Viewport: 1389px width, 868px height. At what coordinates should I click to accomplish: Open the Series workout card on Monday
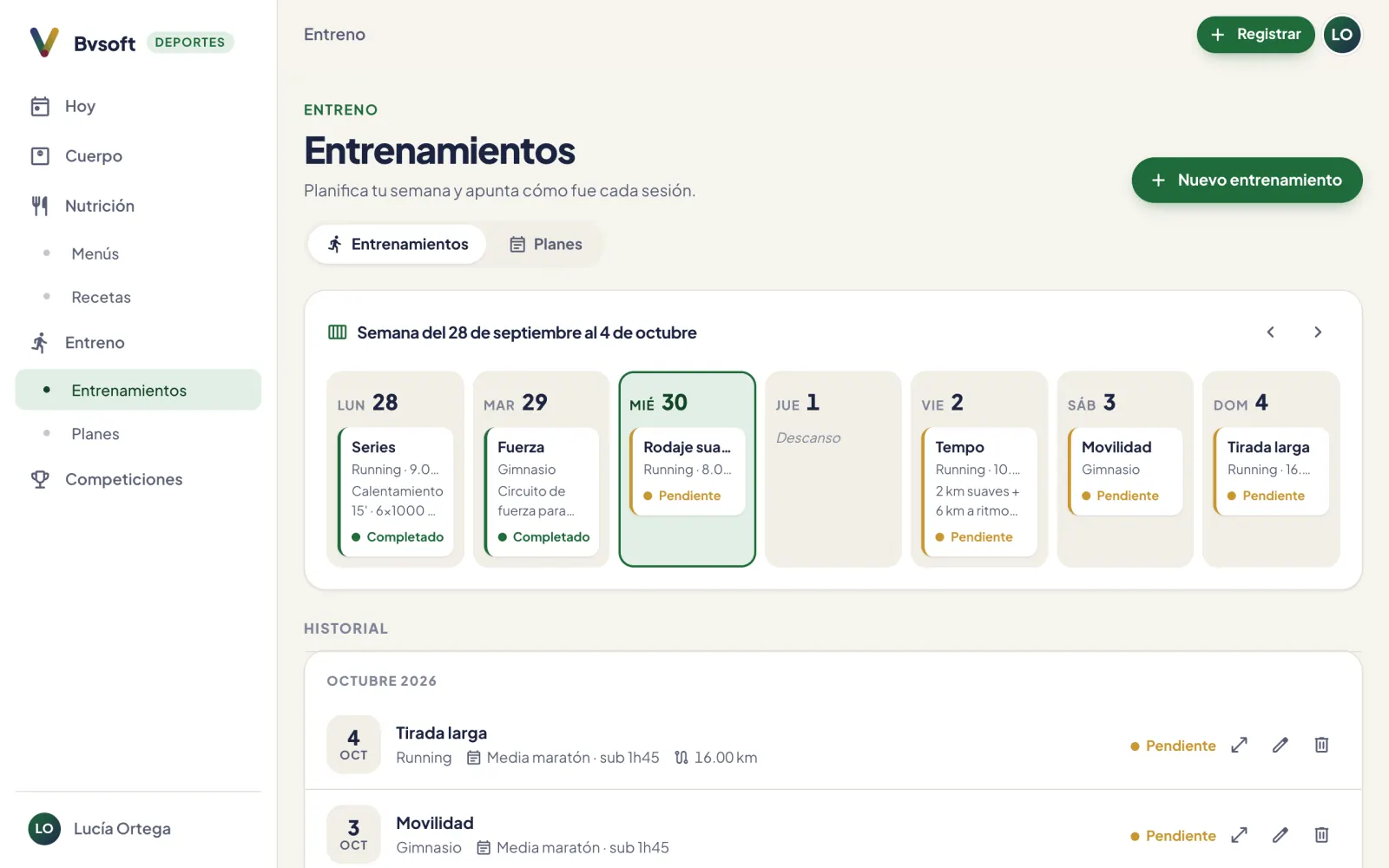point(396,492)
